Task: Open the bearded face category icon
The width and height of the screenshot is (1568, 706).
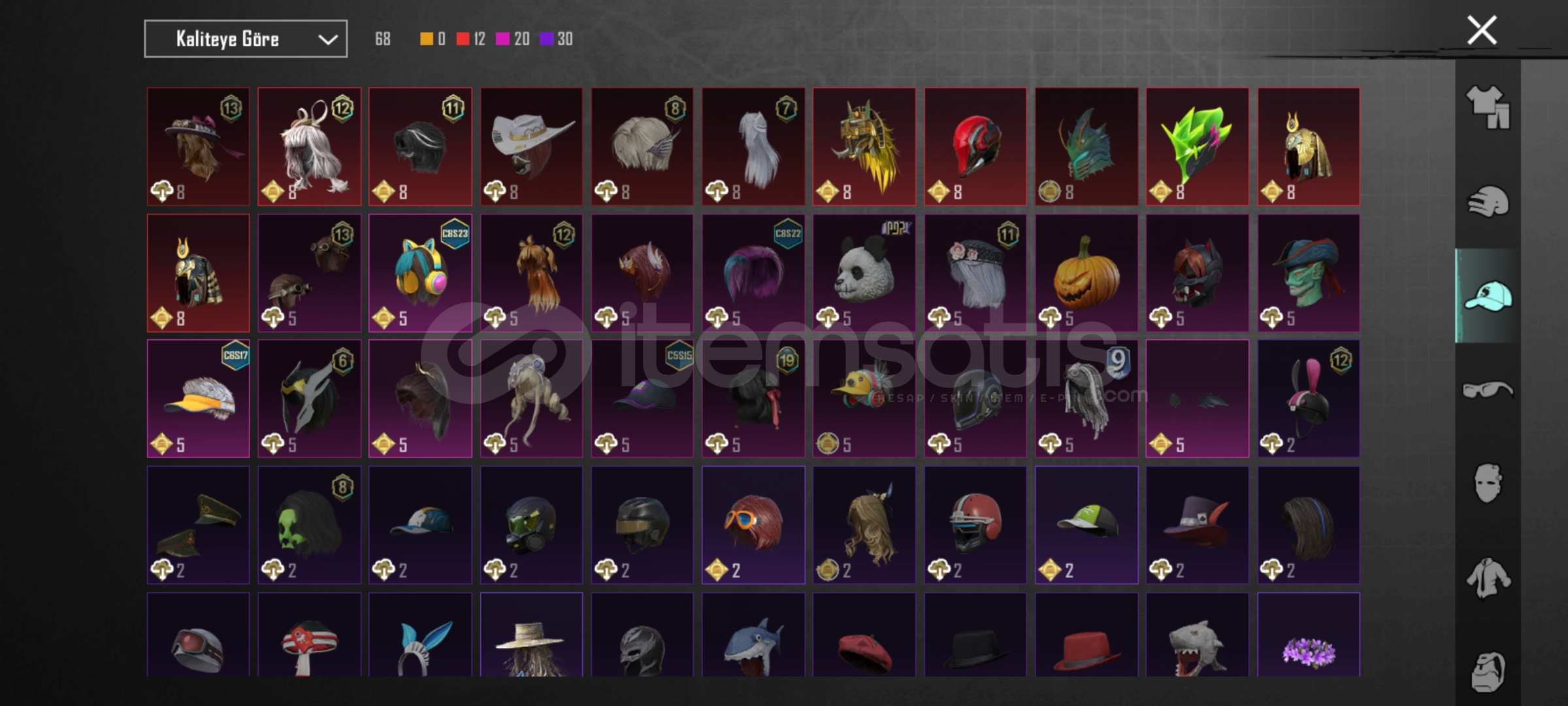Action: [x=1488, y=671]
